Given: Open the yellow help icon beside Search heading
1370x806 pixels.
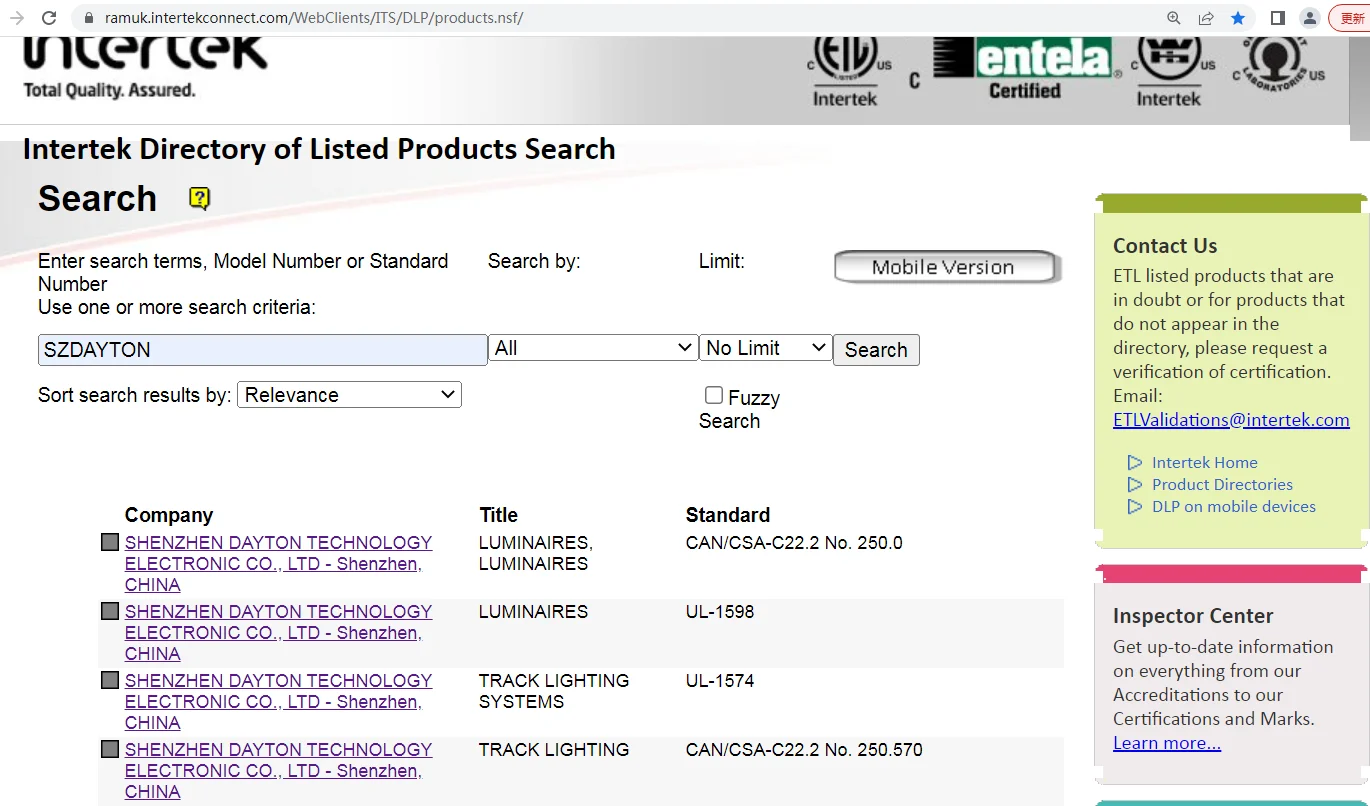Looking at the screenshot, I should 200,198.
